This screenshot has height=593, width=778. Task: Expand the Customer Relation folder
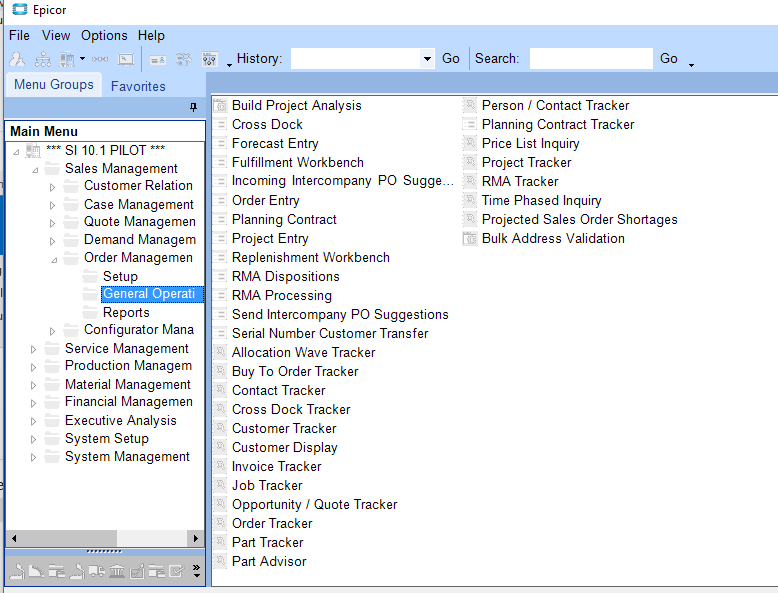53,187
